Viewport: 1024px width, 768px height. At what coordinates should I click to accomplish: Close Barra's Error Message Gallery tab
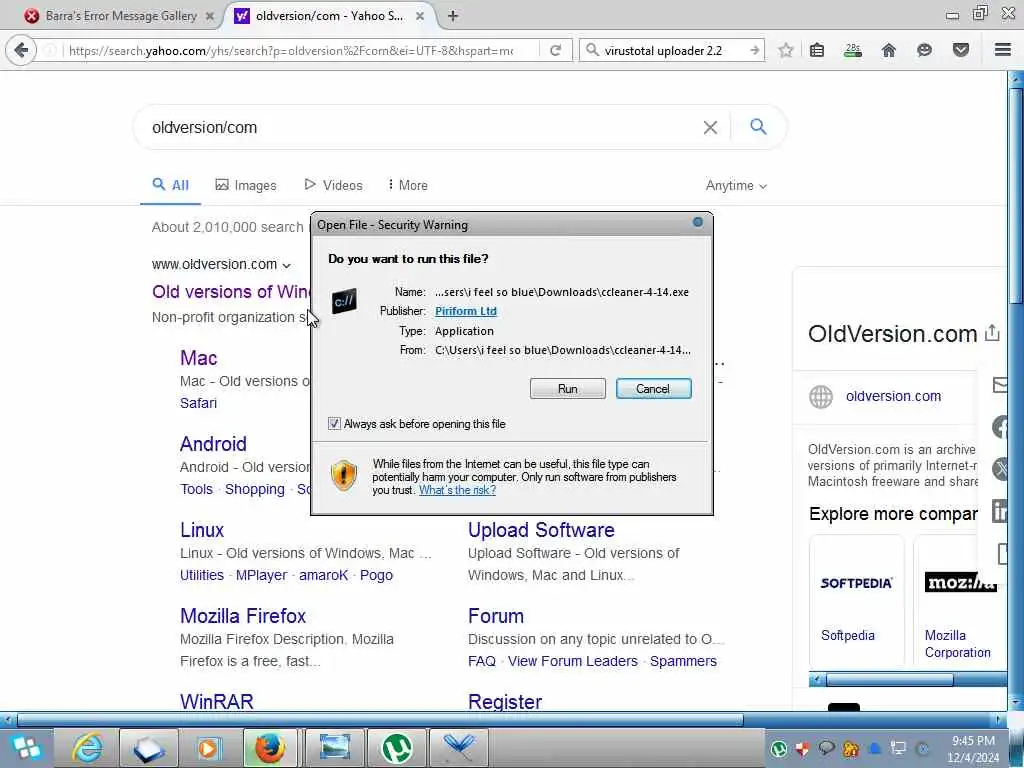coord(210,16)
